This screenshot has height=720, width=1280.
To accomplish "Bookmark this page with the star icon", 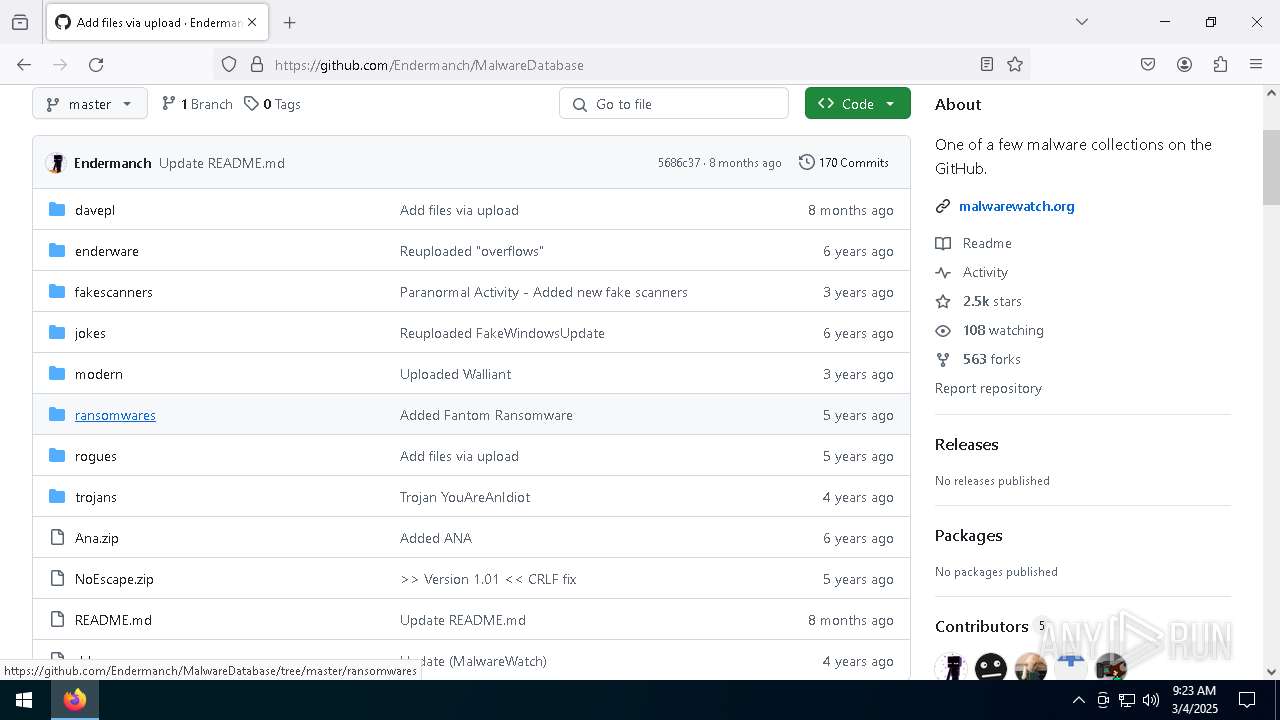I will 1015,65.
